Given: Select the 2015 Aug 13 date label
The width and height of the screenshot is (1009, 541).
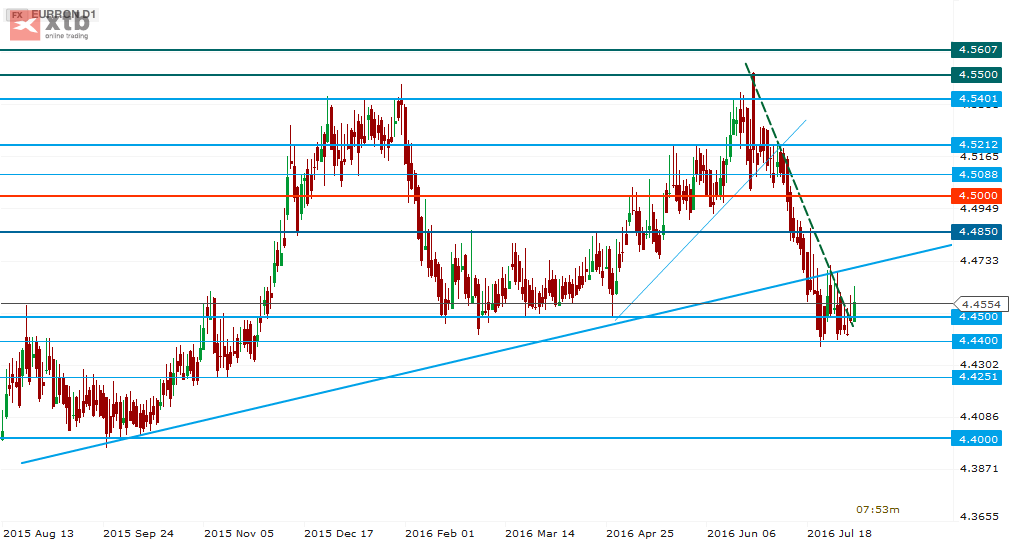Looking at the screenshot, I should 38,534.
